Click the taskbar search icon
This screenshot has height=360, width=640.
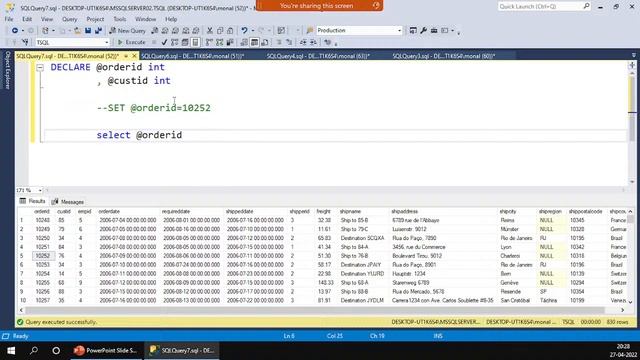pos(34,351)
